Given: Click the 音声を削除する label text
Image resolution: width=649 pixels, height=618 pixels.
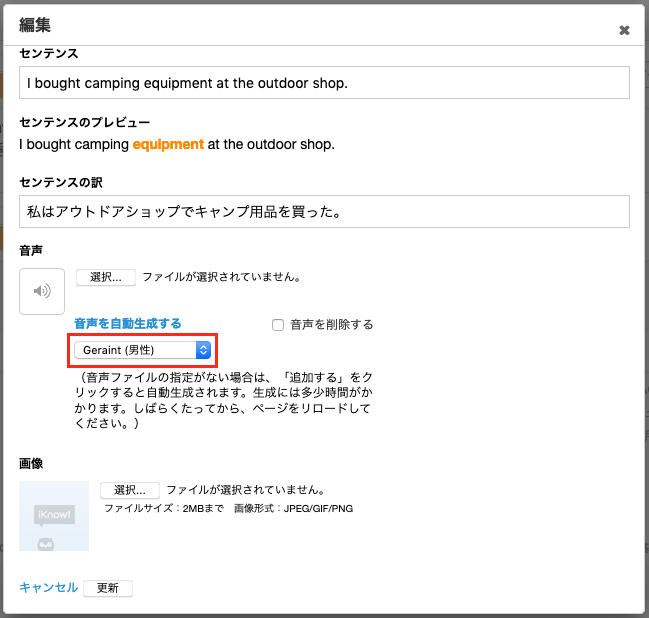Looking at the screenshot, I should (332, 325).
